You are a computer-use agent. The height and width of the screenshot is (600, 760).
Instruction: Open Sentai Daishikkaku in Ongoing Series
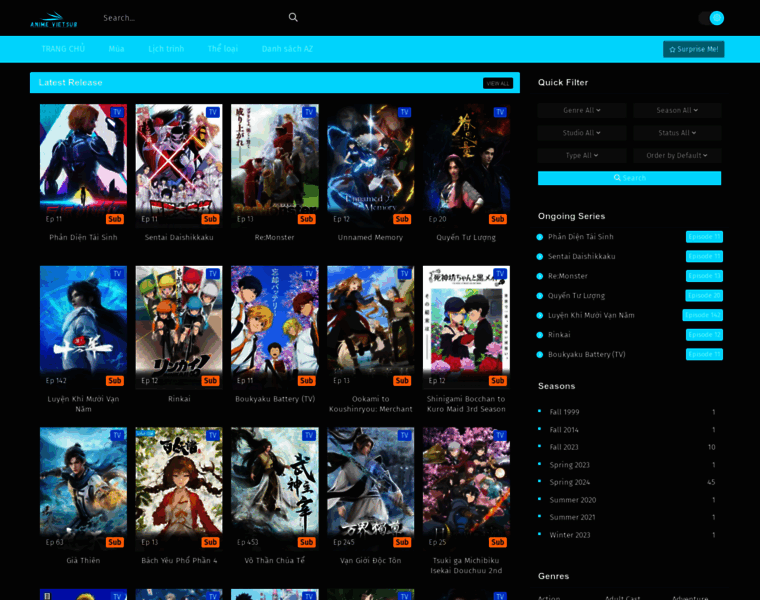[x=582, y=256]
